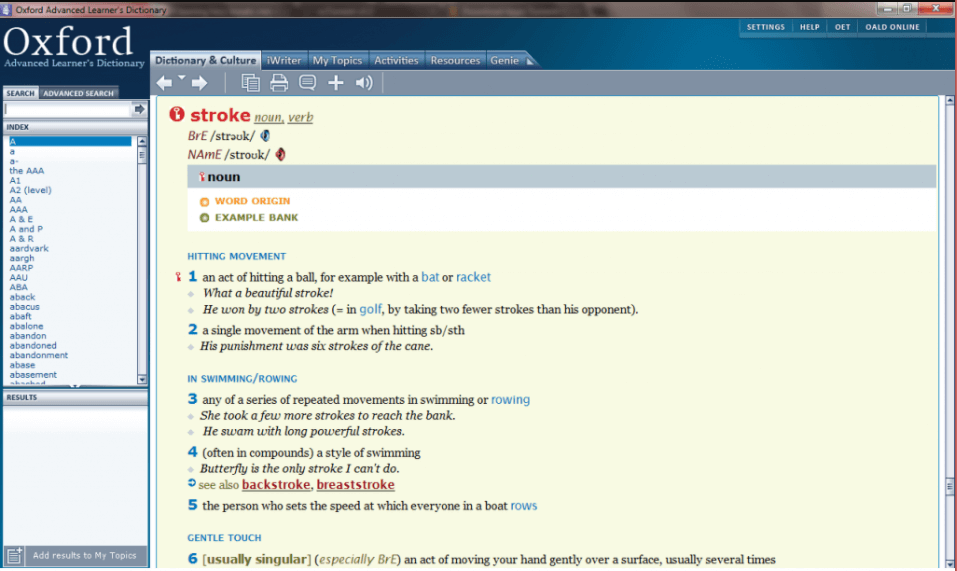Add entry with the plus icon
The image size is (957, 571).
tap(336, 83)
